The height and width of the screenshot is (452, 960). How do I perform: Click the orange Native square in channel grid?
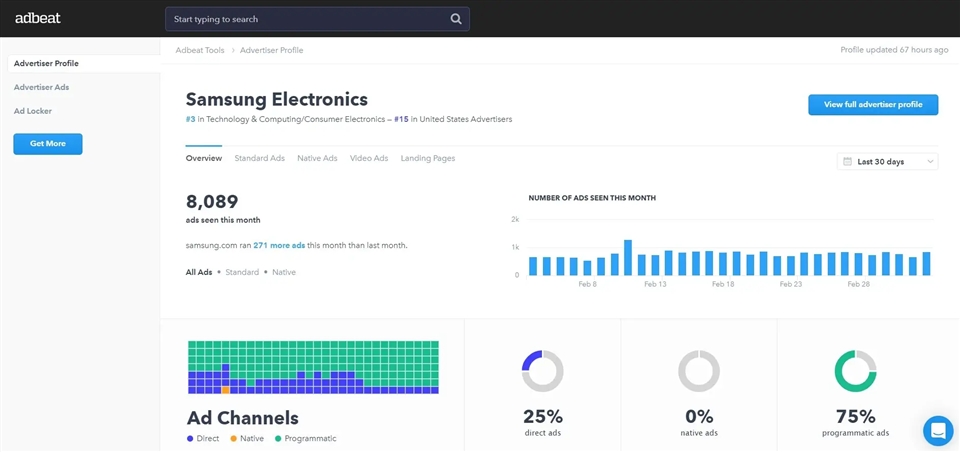(x=226, y=389)
